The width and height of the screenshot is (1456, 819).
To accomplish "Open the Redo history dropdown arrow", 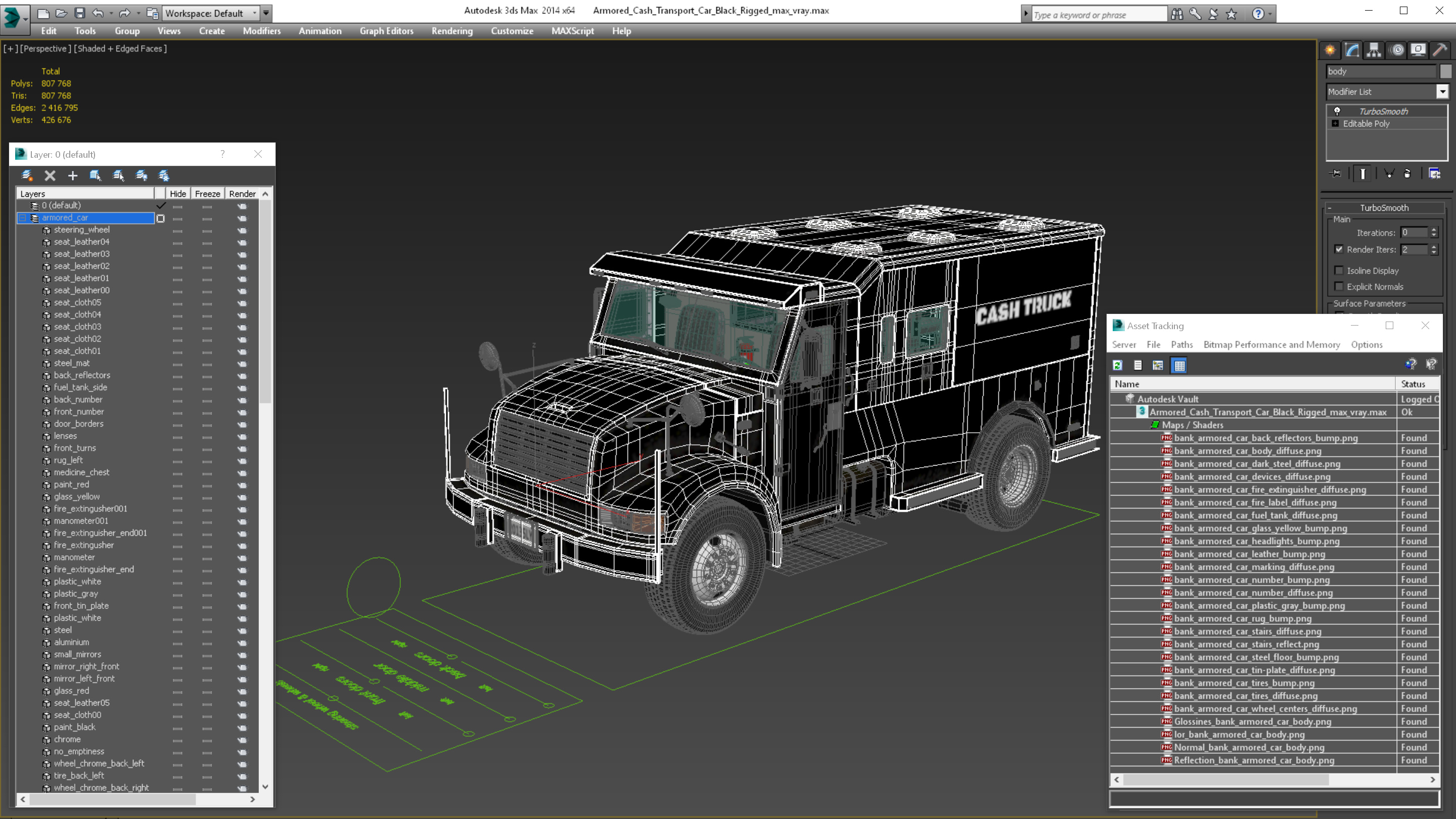I will click(138, 13).
